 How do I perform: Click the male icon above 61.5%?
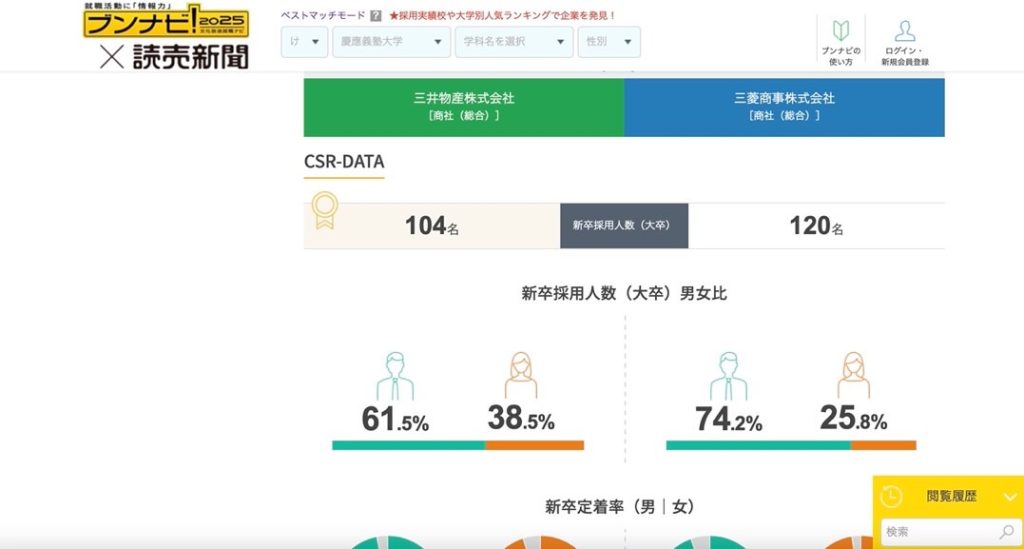coord(394,376)
